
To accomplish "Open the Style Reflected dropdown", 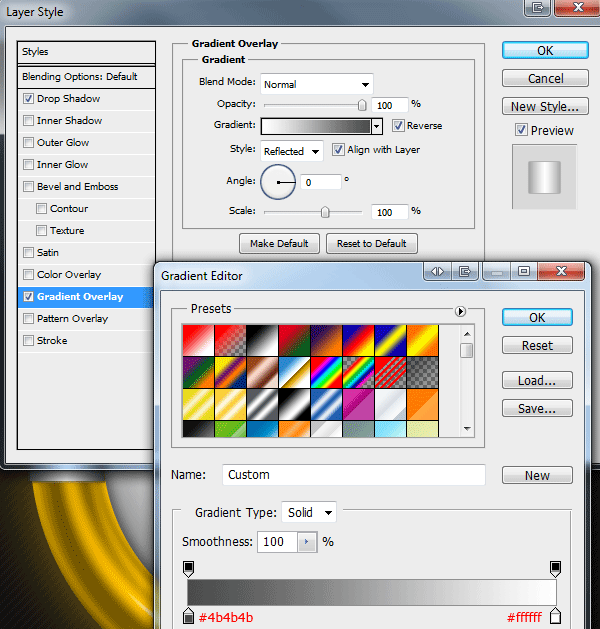I will coord(292,151).
